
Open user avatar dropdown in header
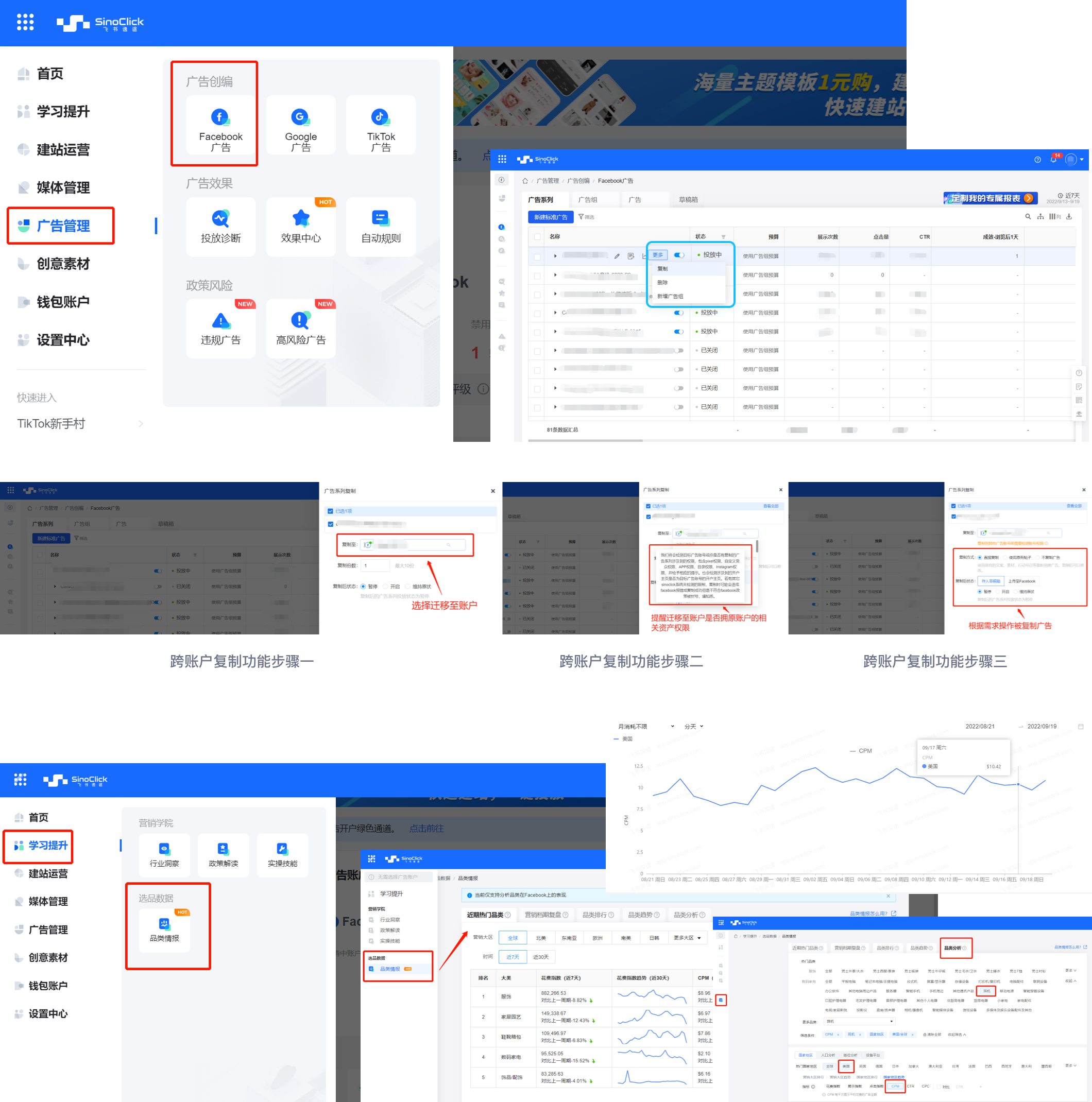point(1074,160)
